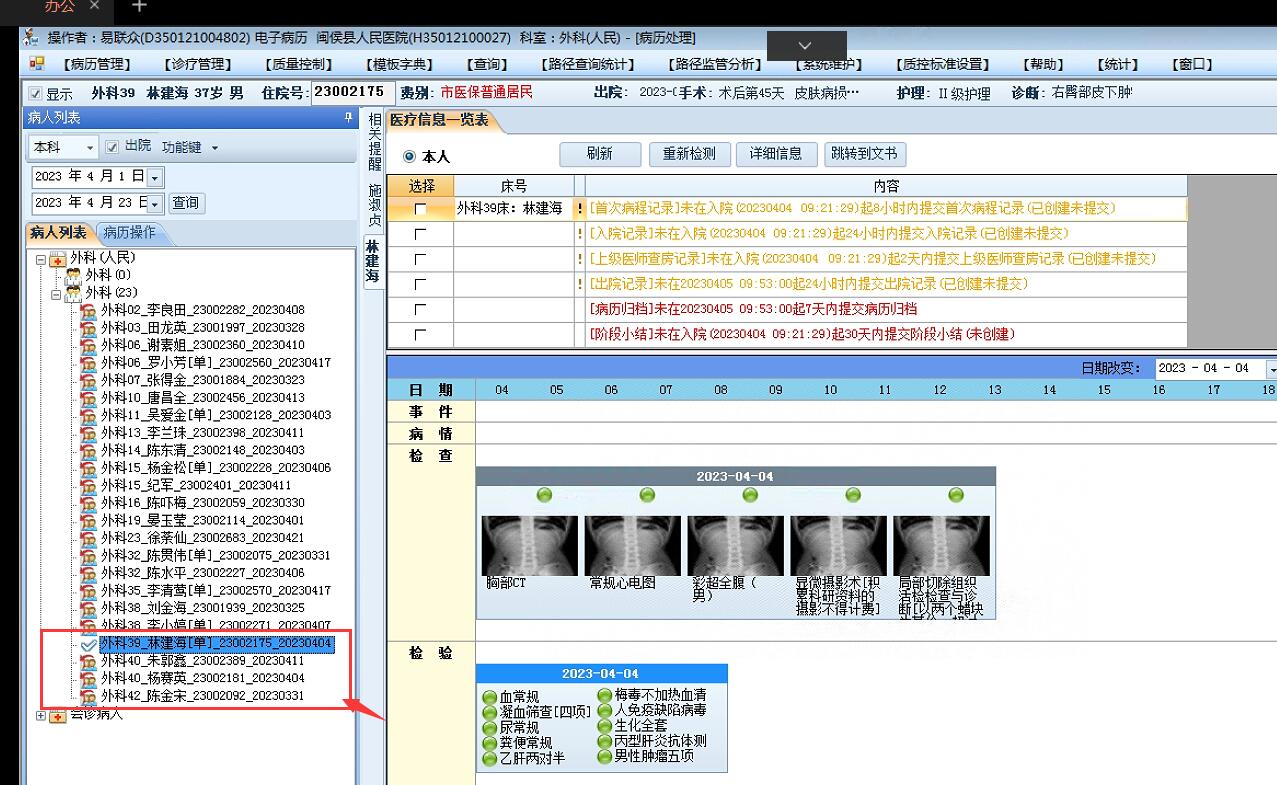Screen dimensions: 1277x785
Task: Click icon left of 病历管理 menu
Action: point(37,64)
